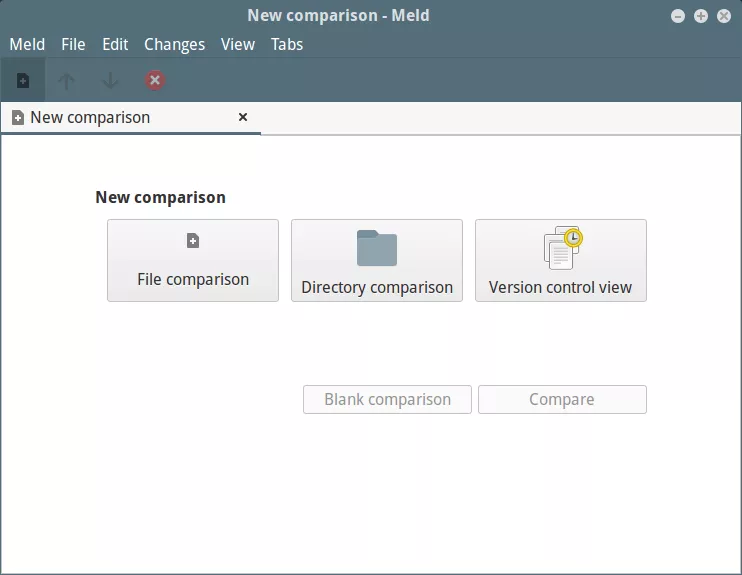This screenshot has width=742, height=575.
Task: Open the Tabs menu
Action: point(287,44)
